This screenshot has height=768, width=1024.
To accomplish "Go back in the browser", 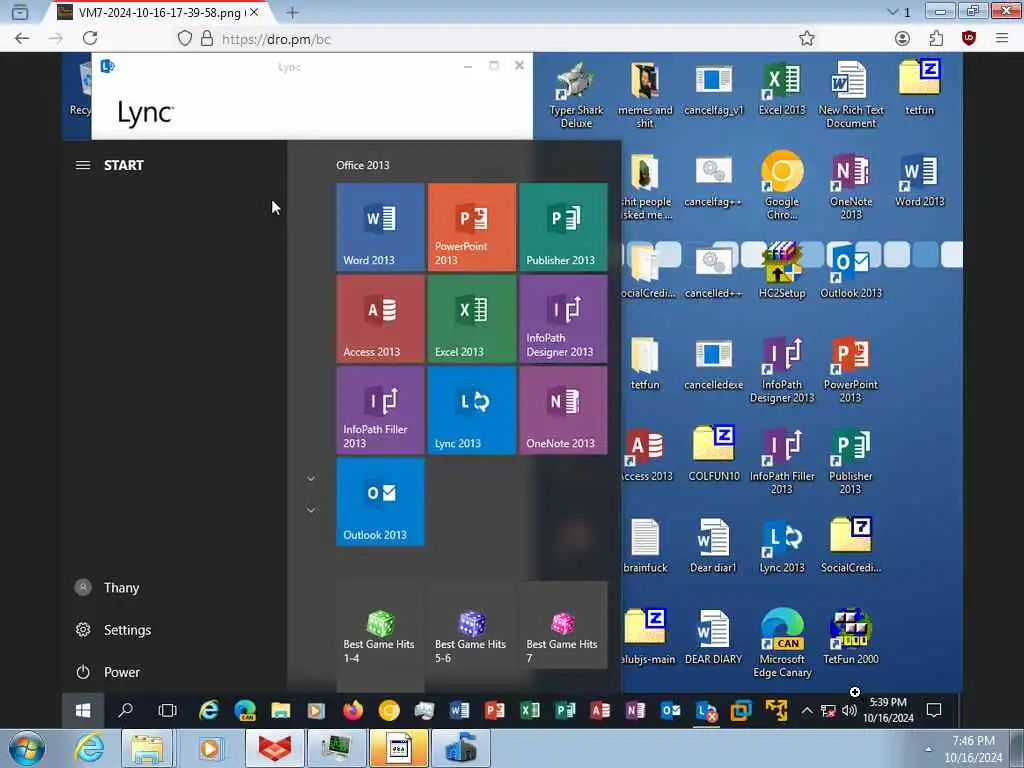I will pyautogui.click(x=22, y=39).
